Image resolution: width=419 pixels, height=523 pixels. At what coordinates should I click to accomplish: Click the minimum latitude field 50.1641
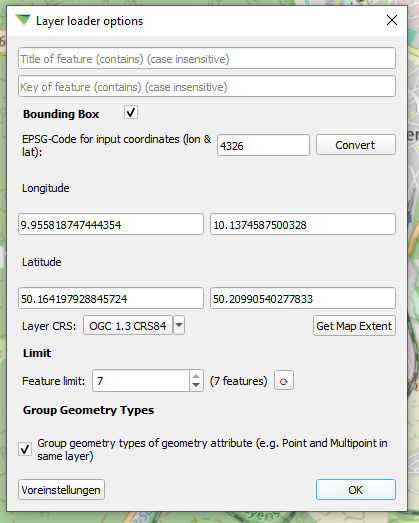(111, 298)
